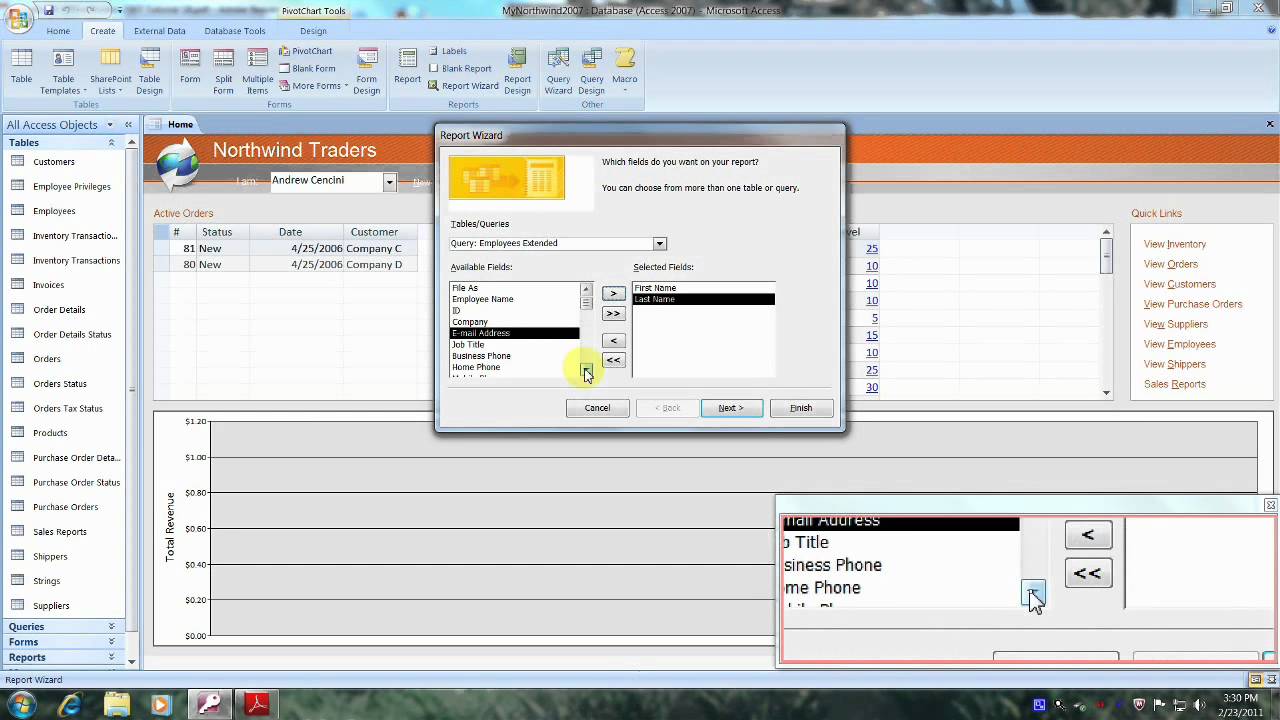Open All Access Objects pane dropdown

109,125
